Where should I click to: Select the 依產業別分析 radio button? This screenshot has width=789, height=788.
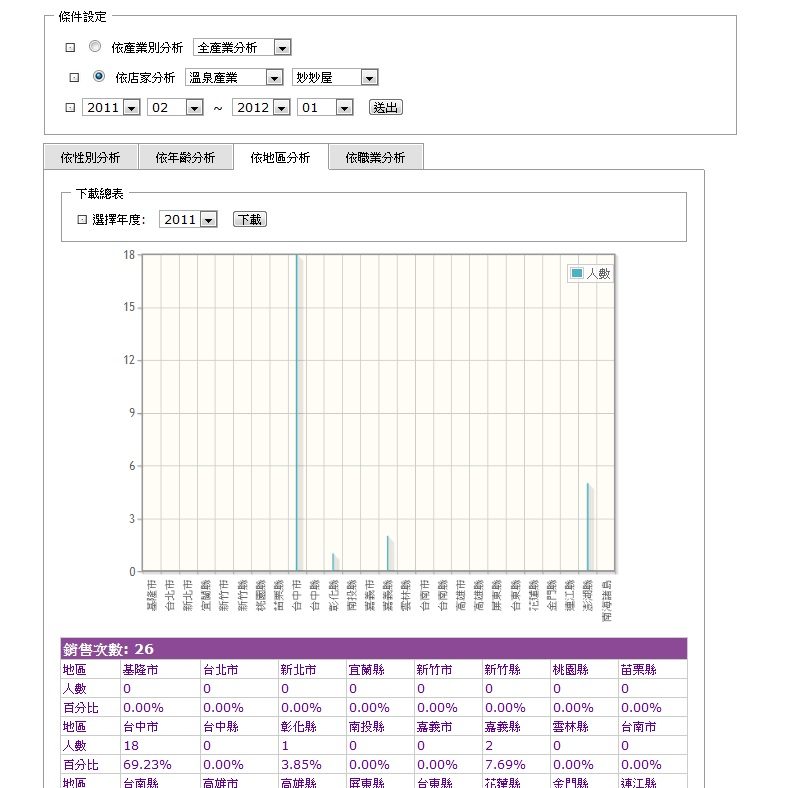(x=95, y=47)
